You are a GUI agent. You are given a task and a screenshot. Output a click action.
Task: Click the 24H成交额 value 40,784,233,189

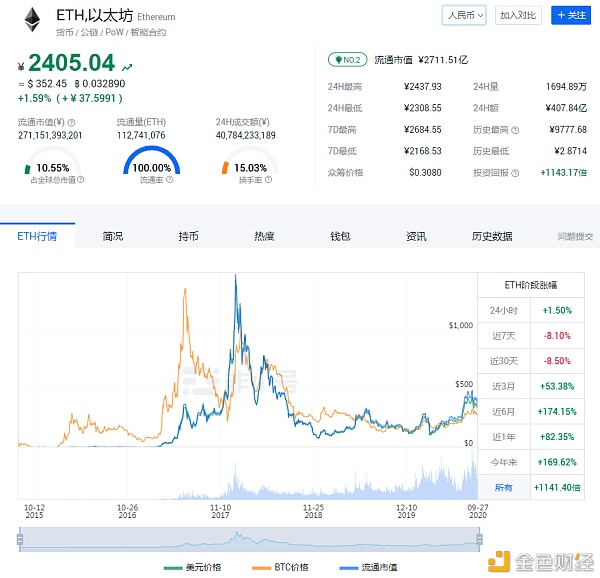tap(245, 135)
